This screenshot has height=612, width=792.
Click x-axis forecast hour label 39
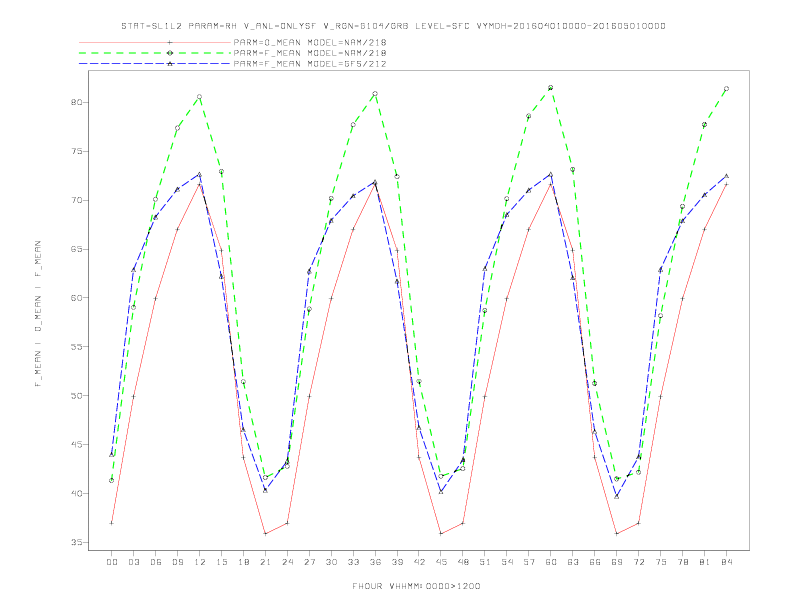[x=397, y=562]
